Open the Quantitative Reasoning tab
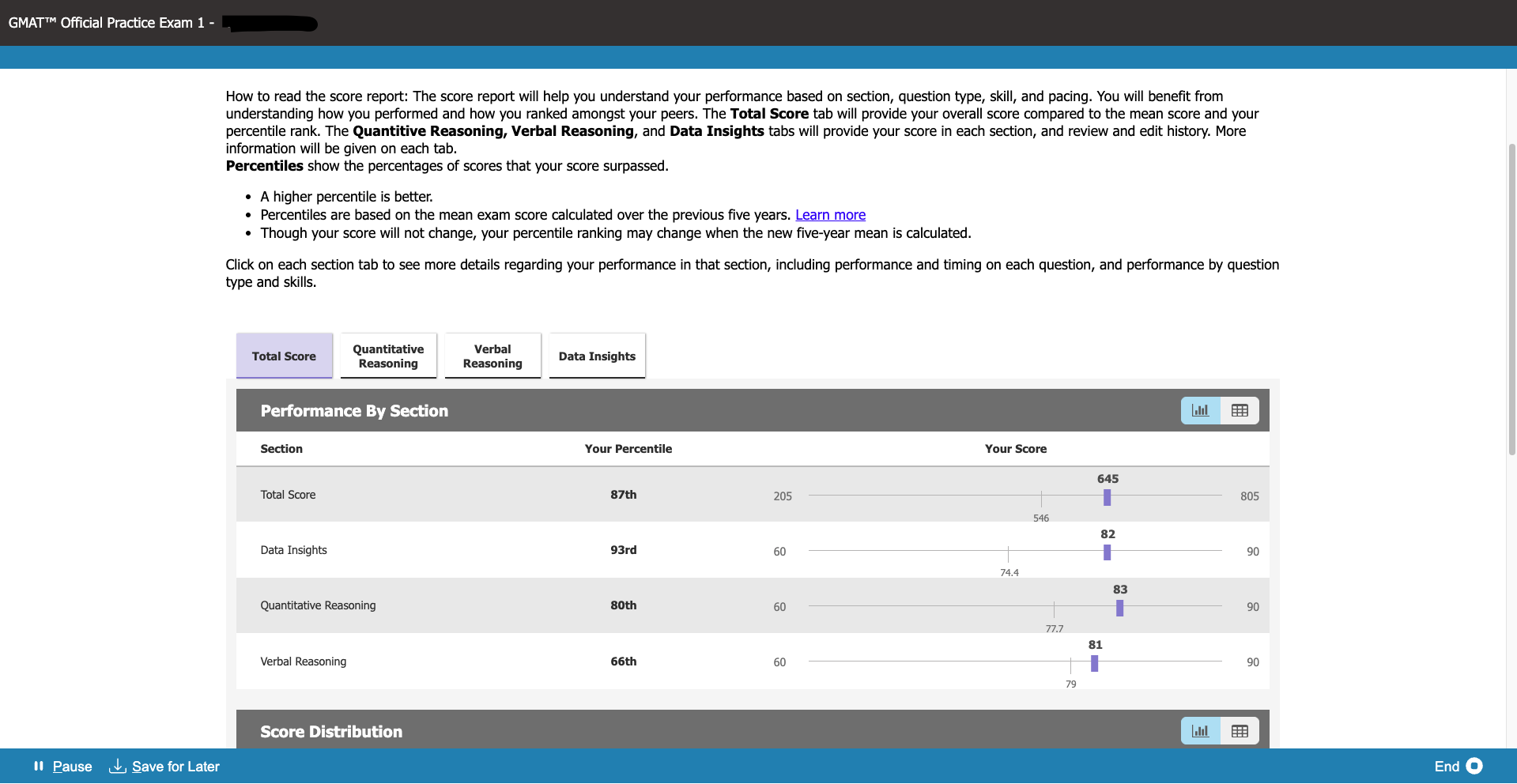 [x=387, y=356]
